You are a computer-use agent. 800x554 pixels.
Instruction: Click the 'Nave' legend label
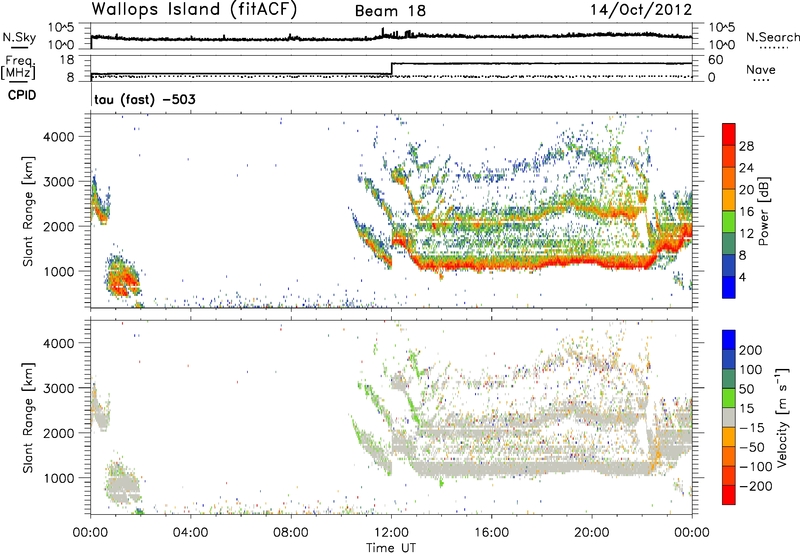point(761,70)
